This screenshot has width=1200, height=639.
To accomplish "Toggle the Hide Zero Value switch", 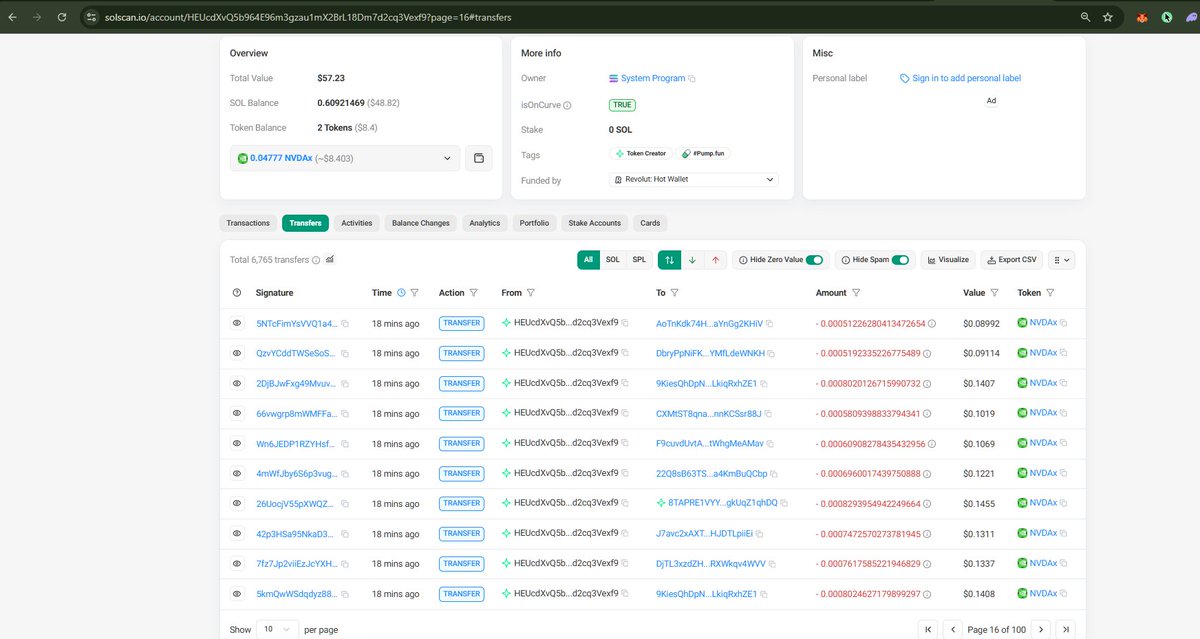I will [815, 260].
